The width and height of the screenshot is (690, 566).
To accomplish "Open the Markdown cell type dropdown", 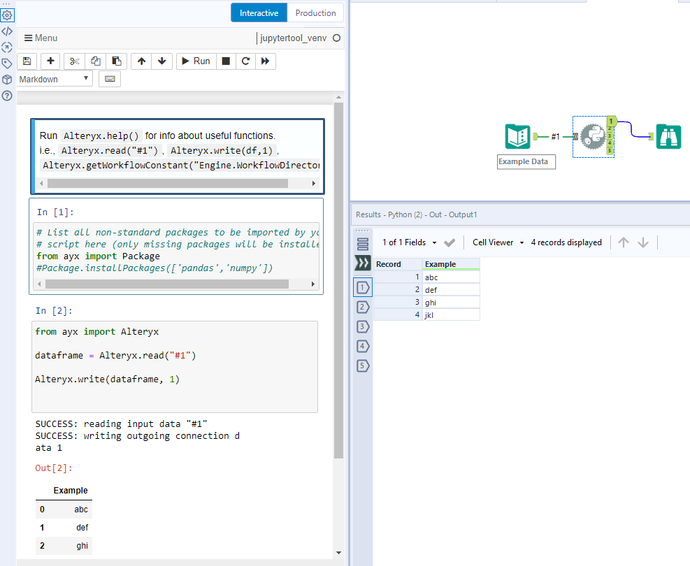I will [x=54, y=79].
